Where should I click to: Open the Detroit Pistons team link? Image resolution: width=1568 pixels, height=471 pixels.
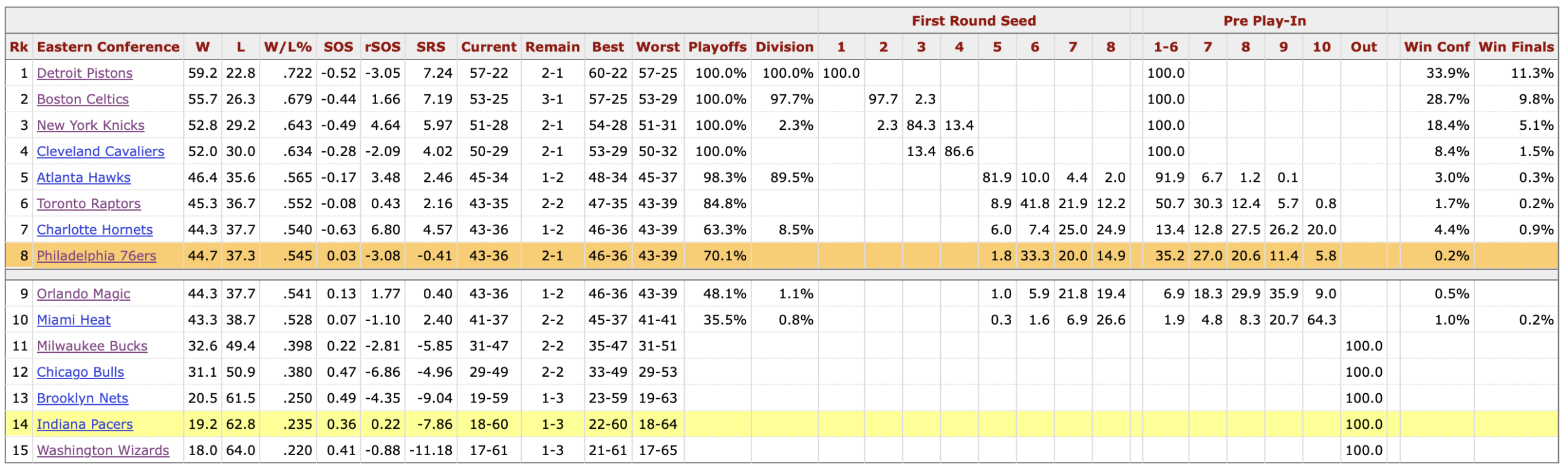coord(85,73)
